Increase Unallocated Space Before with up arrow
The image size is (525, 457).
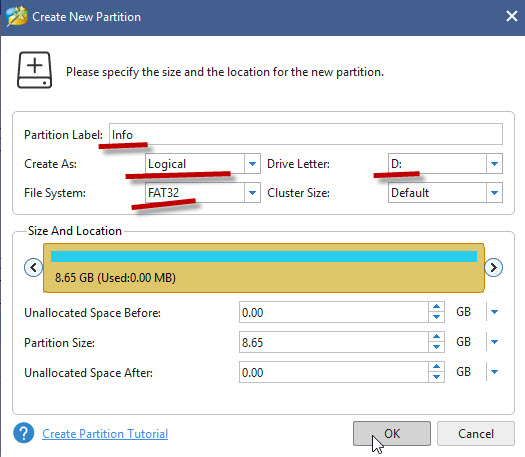pyautogui.click(x=436, y=307)
